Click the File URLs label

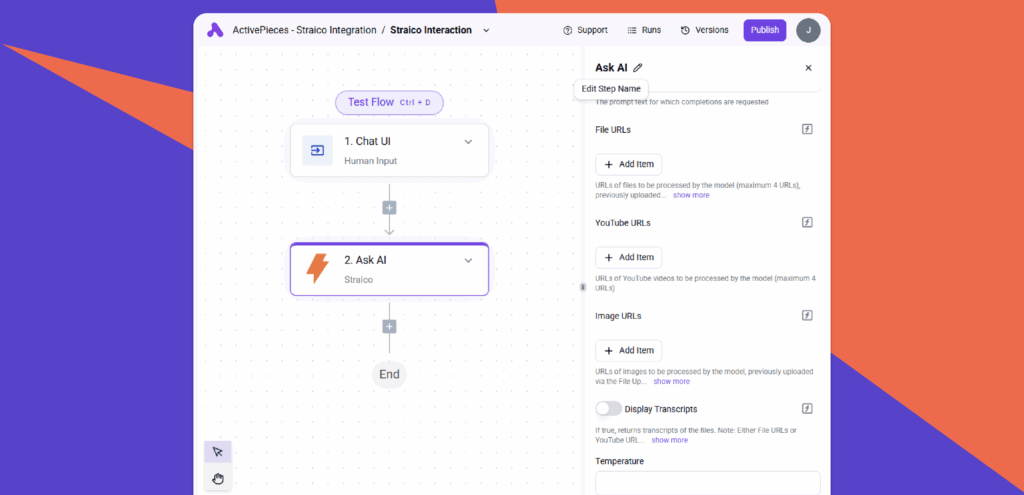(613, 130)
